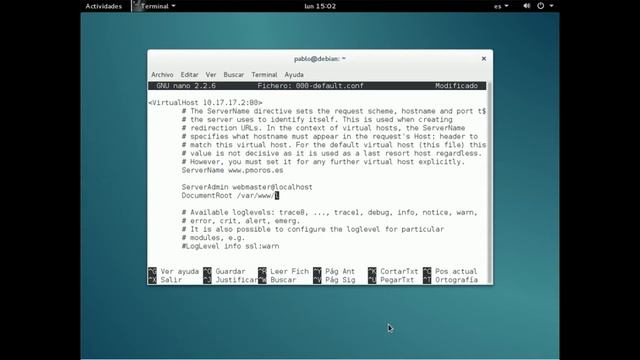Click the terminal vertical scrollbar
Image resolution: width=640 pixels, height=360 pixels.
pyautogui.click(x=489, y=182)
